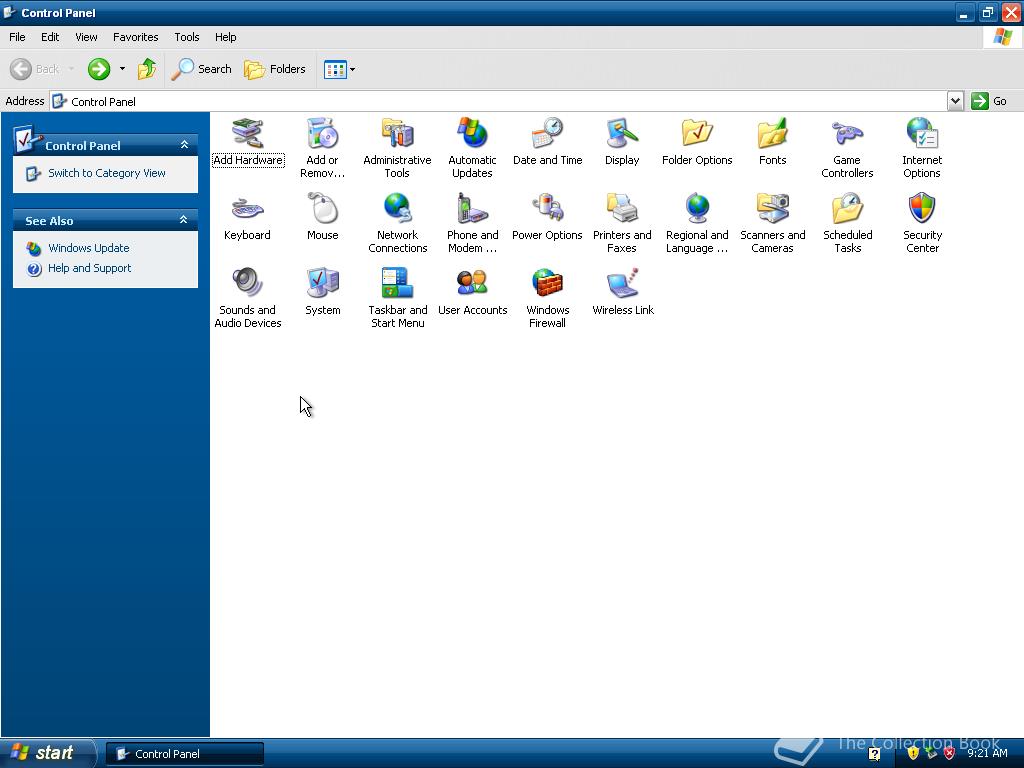Open the Display settings icon

click(x=622, y=142)
